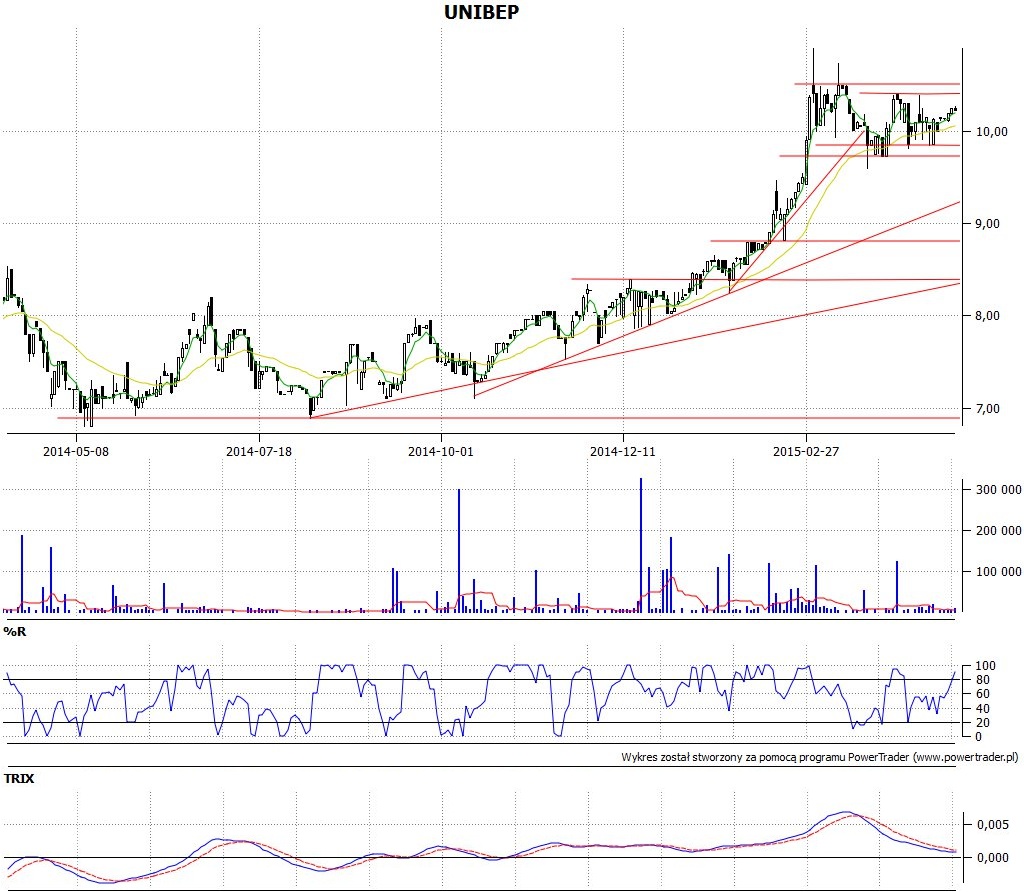Click the 10,00 price axis label
Viewport: 1024px width, 892px height.
tap(992, 132)
